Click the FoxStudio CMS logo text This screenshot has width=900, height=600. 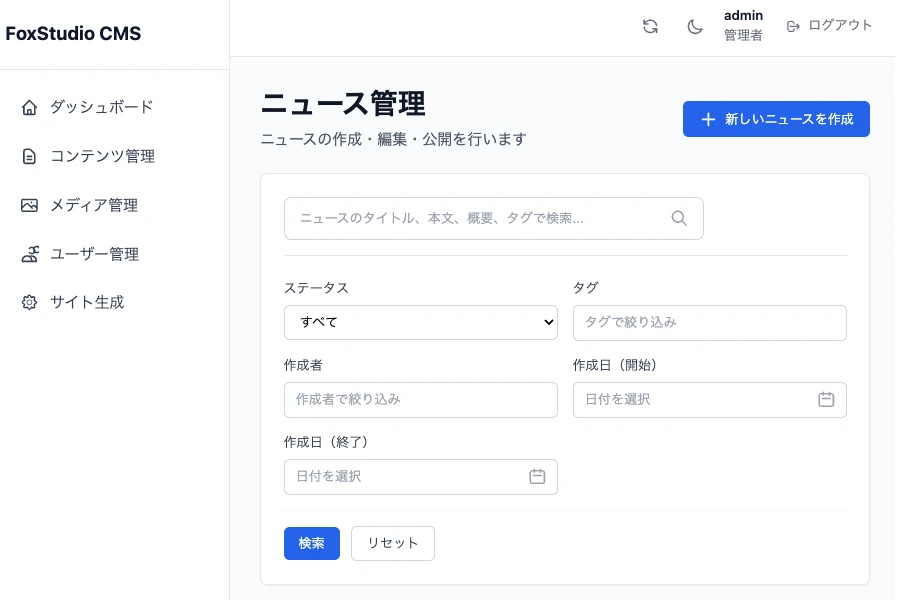point(73,33)
